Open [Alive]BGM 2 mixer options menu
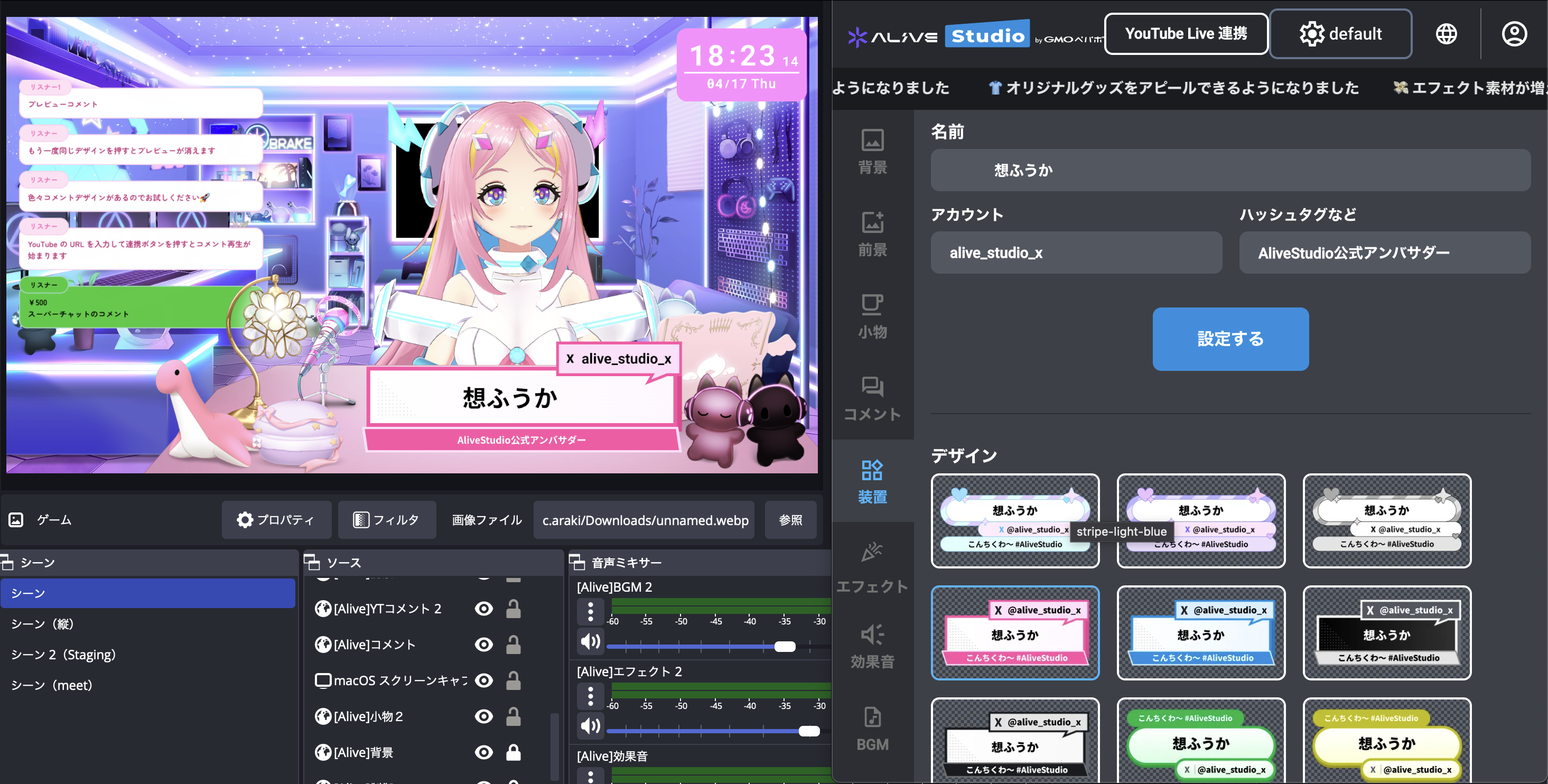Viewport: 1548px width, 784px height. (x=590, y=612)
